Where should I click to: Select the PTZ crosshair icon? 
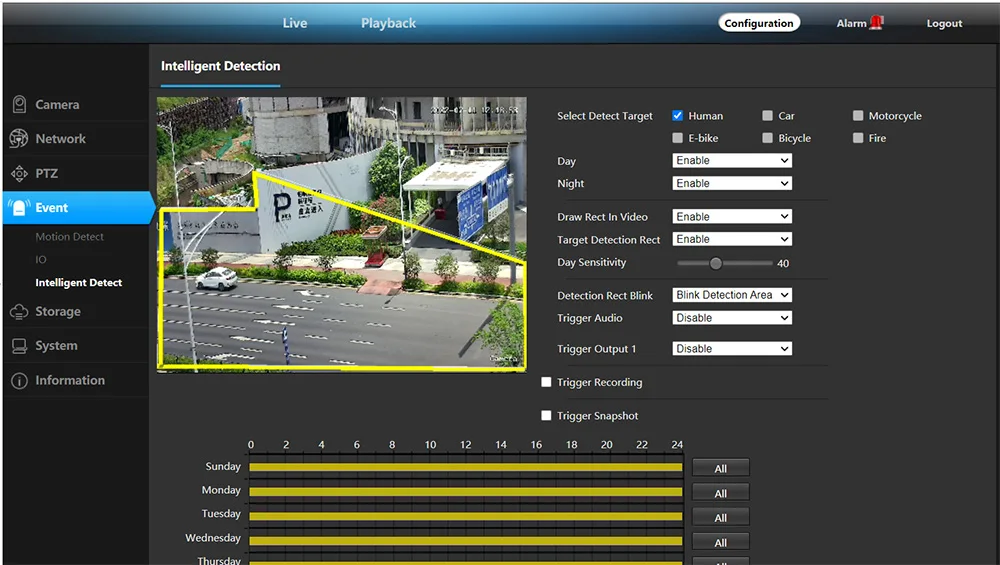coord(19,173)
